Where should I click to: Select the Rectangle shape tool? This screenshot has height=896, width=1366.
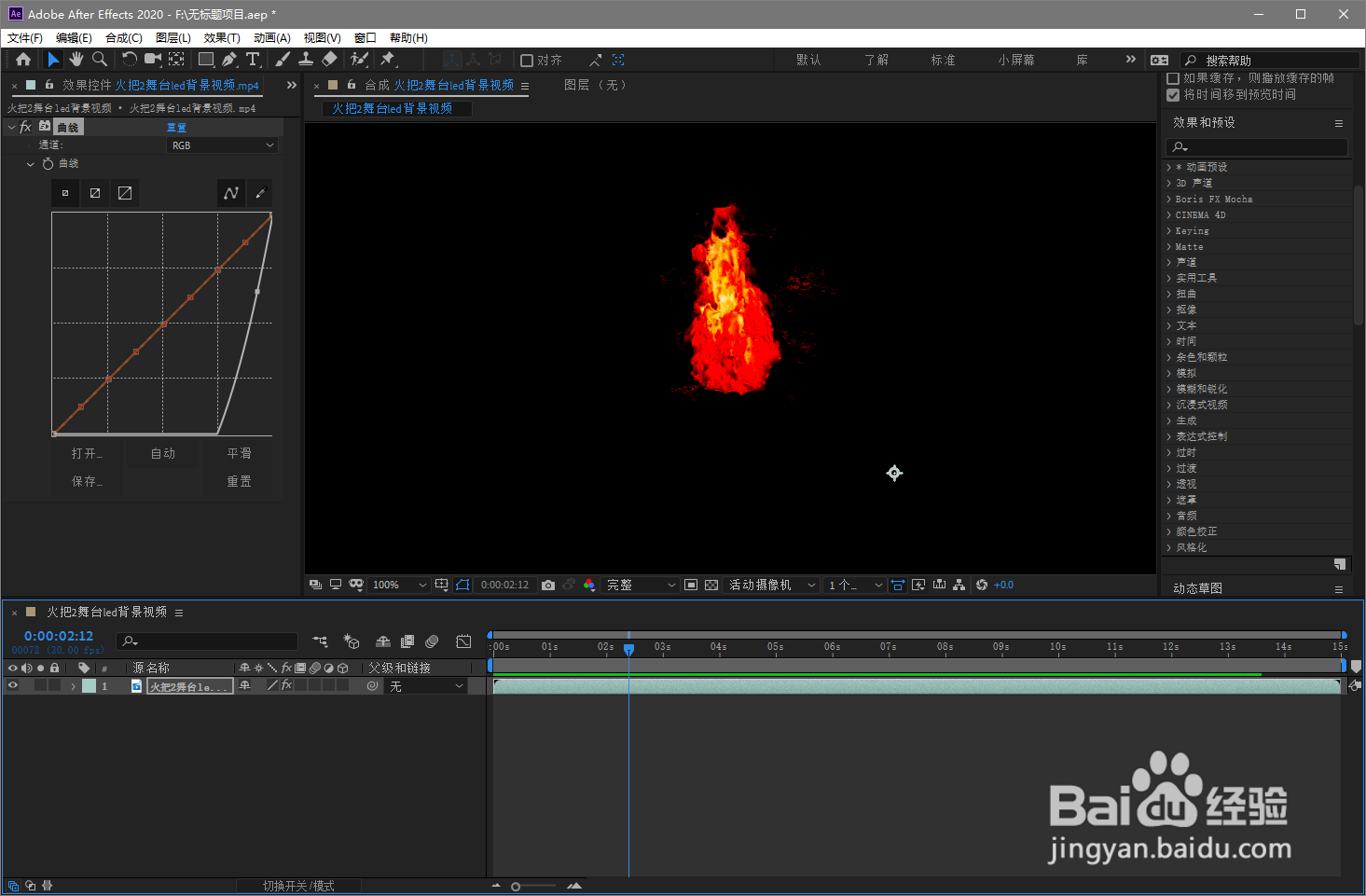pyautogui.click(x=206, y=60)
